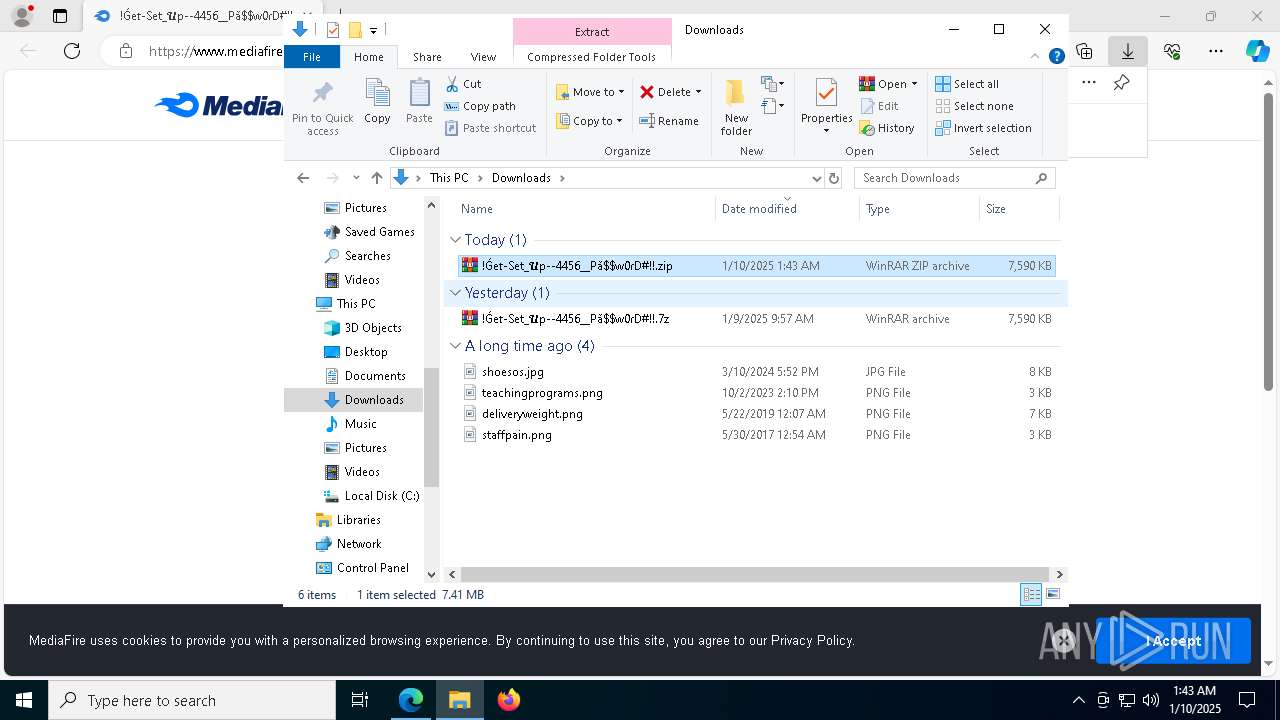Click Select none
This screenshot has height=720, width=1280.
974,106
